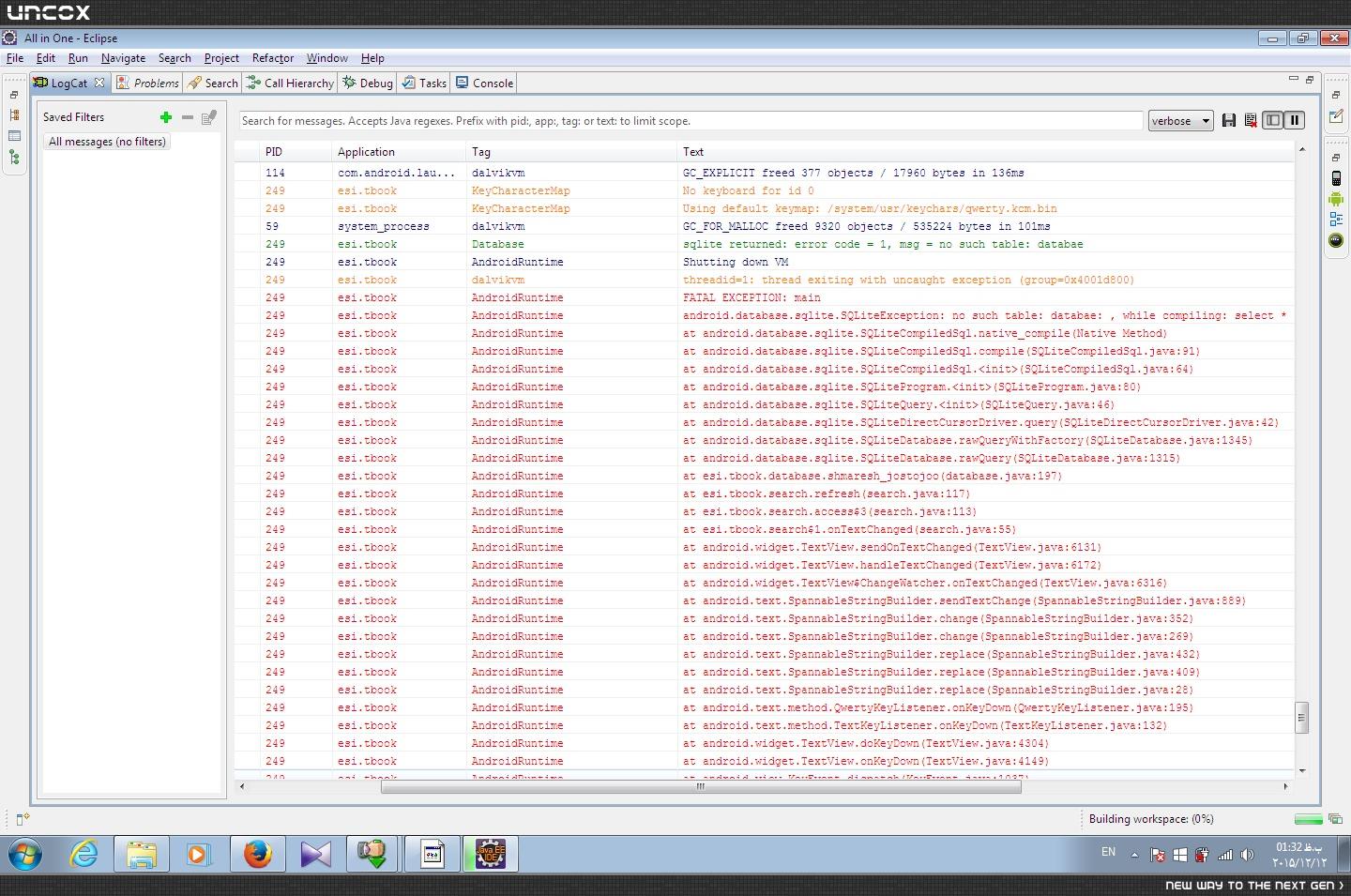Open the round emulator control view icon
The width and height of the screenshot is (1351, 896).
[1336, 240]
